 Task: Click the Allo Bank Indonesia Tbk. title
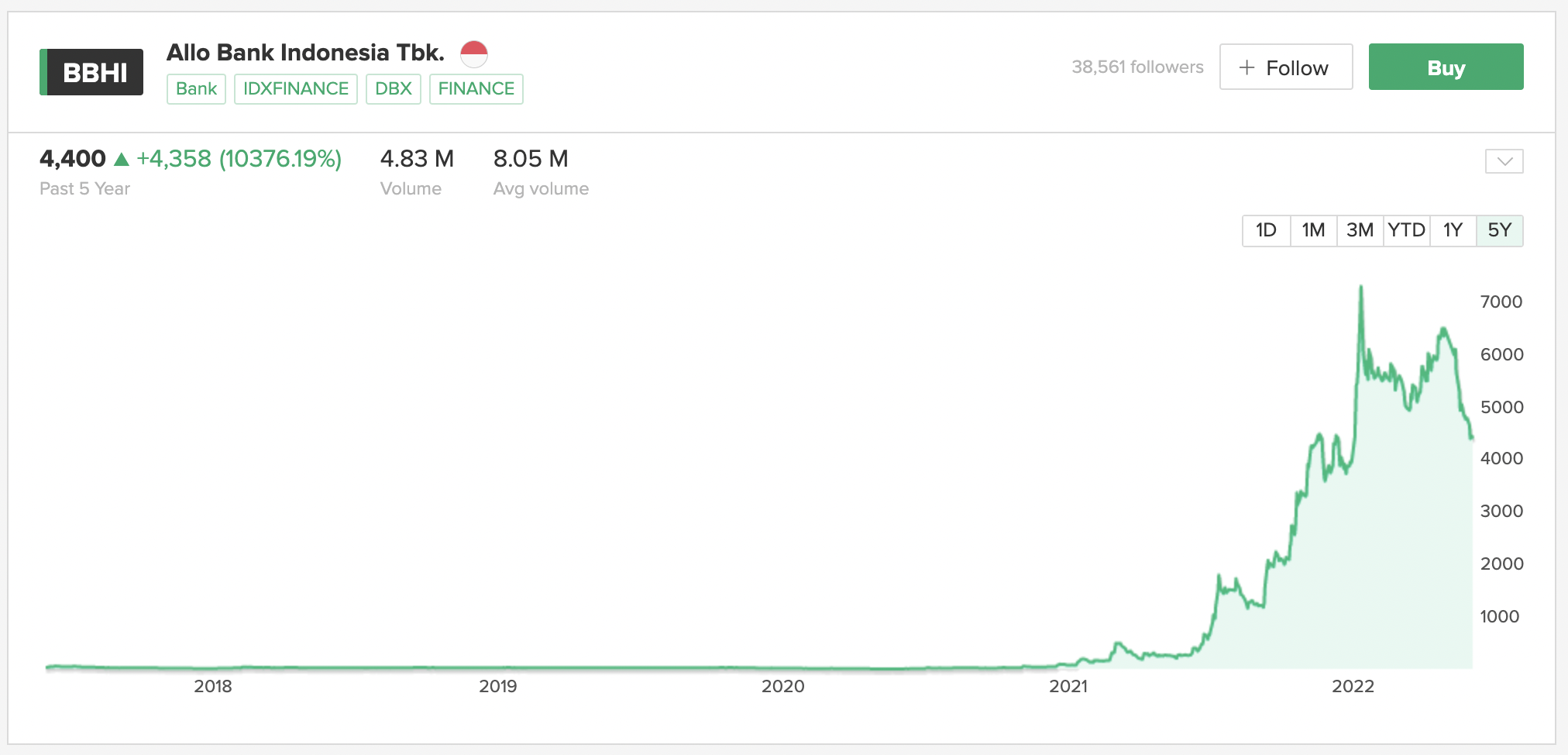point(305,53)
